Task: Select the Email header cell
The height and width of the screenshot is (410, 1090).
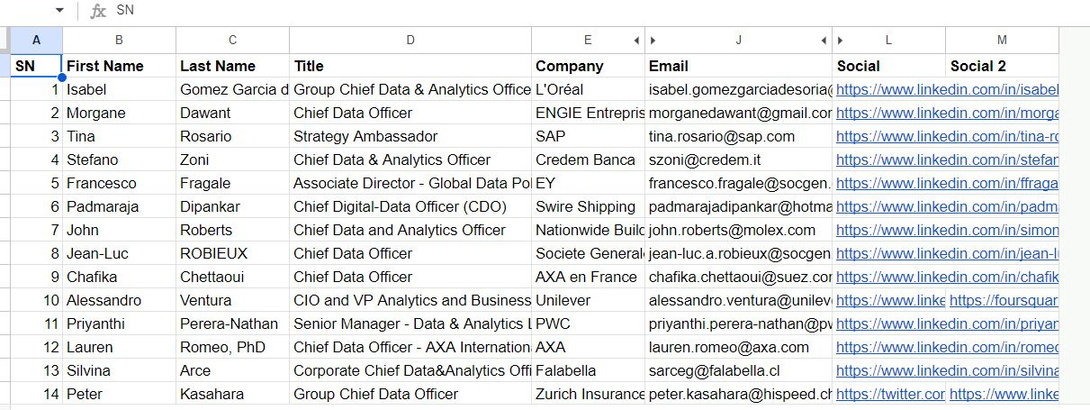Action: (738, 66)
